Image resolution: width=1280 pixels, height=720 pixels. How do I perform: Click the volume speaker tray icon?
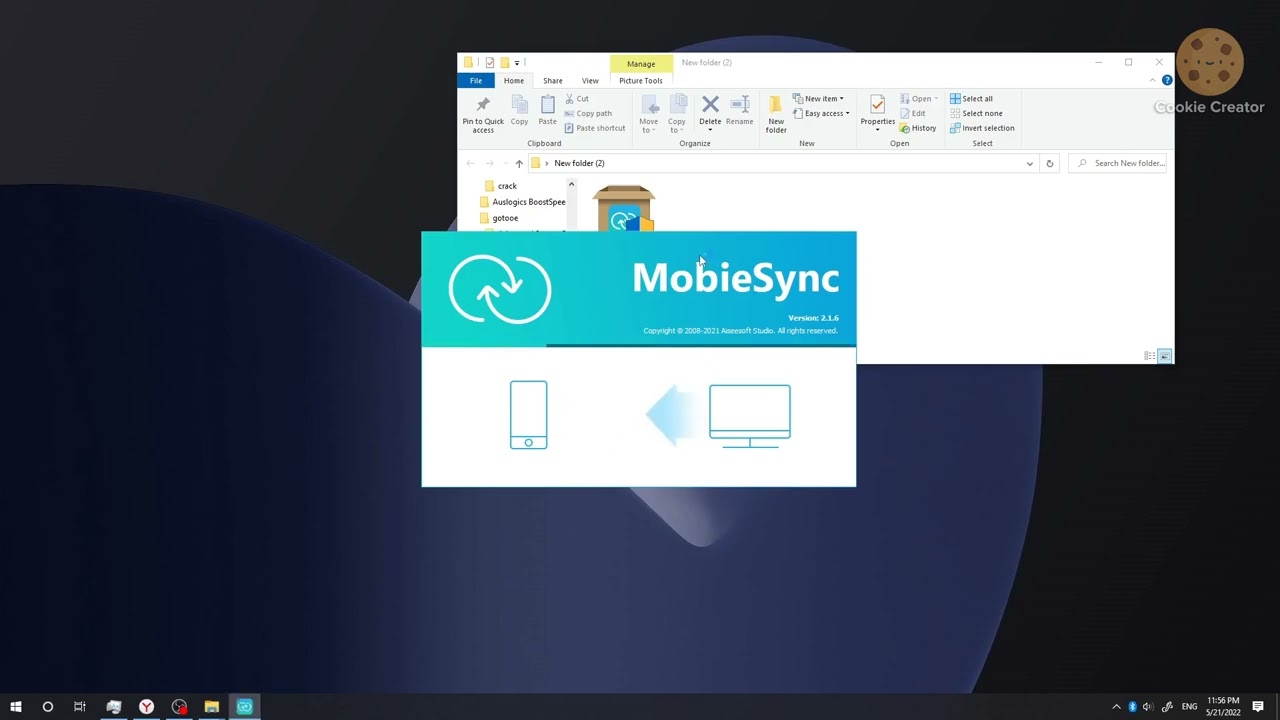[x=1147, y=707]
